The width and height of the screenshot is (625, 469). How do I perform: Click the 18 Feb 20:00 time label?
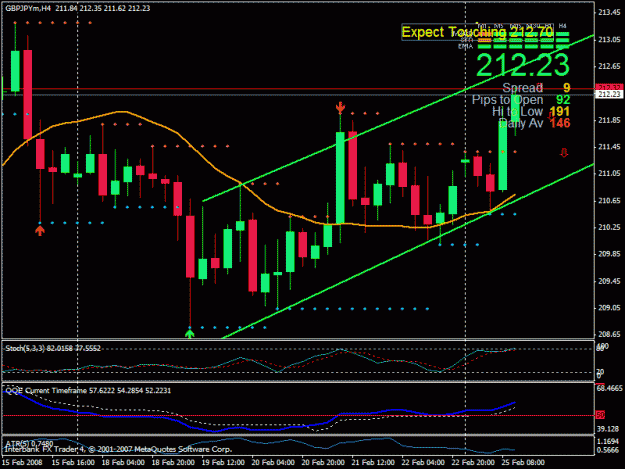[173, 463]
